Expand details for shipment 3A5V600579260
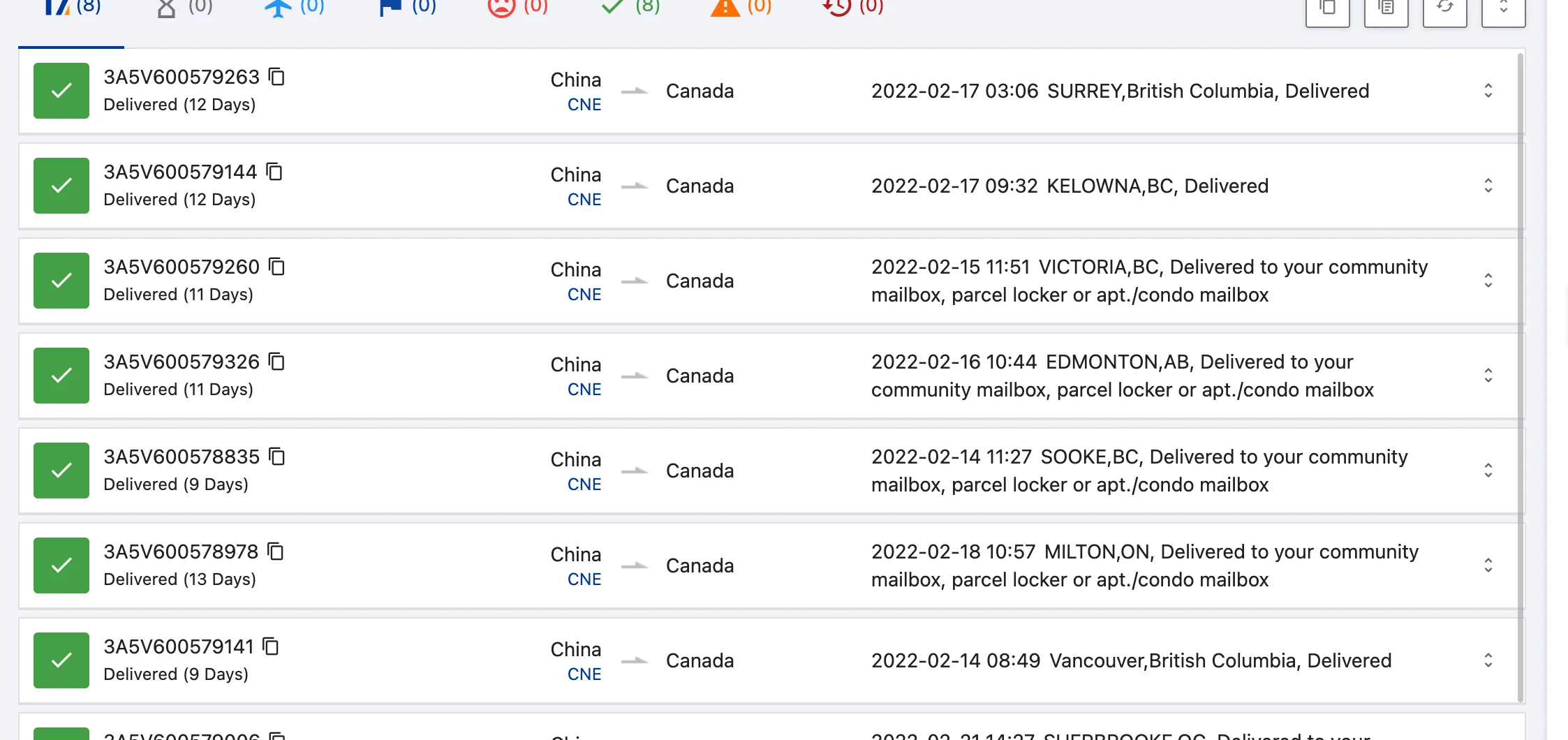 [x=1488, y=280]
